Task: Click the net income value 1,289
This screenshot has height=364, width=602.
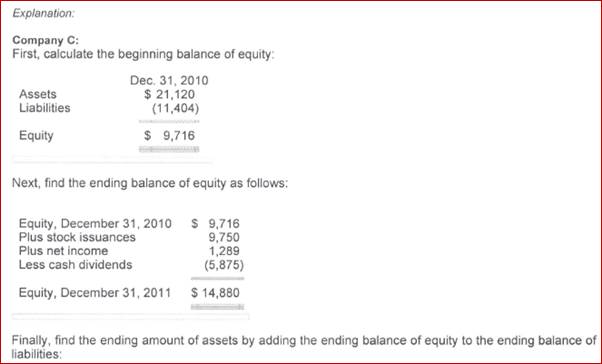Action: coord(224,251)
